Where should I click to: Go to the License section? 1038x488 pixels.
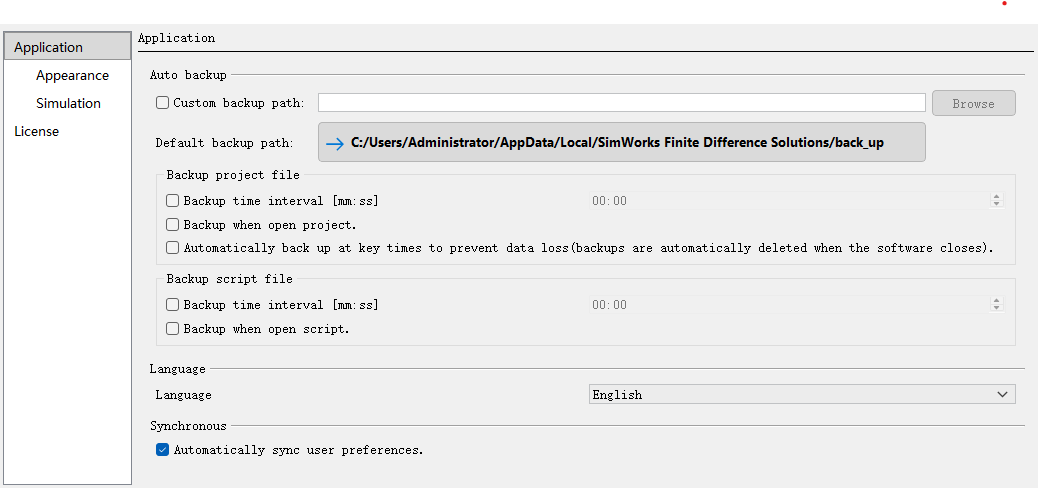point(36,131)
